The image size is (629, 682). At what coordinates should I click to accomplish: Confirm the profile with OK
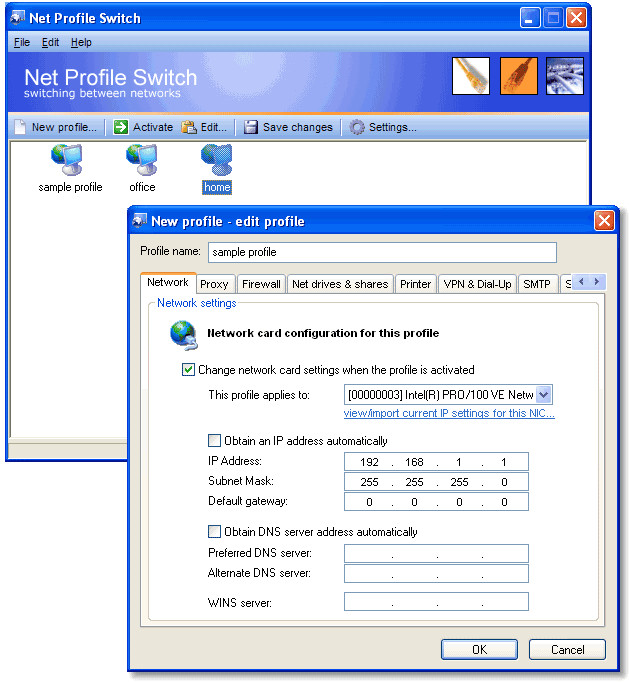[x=479, y=649]
